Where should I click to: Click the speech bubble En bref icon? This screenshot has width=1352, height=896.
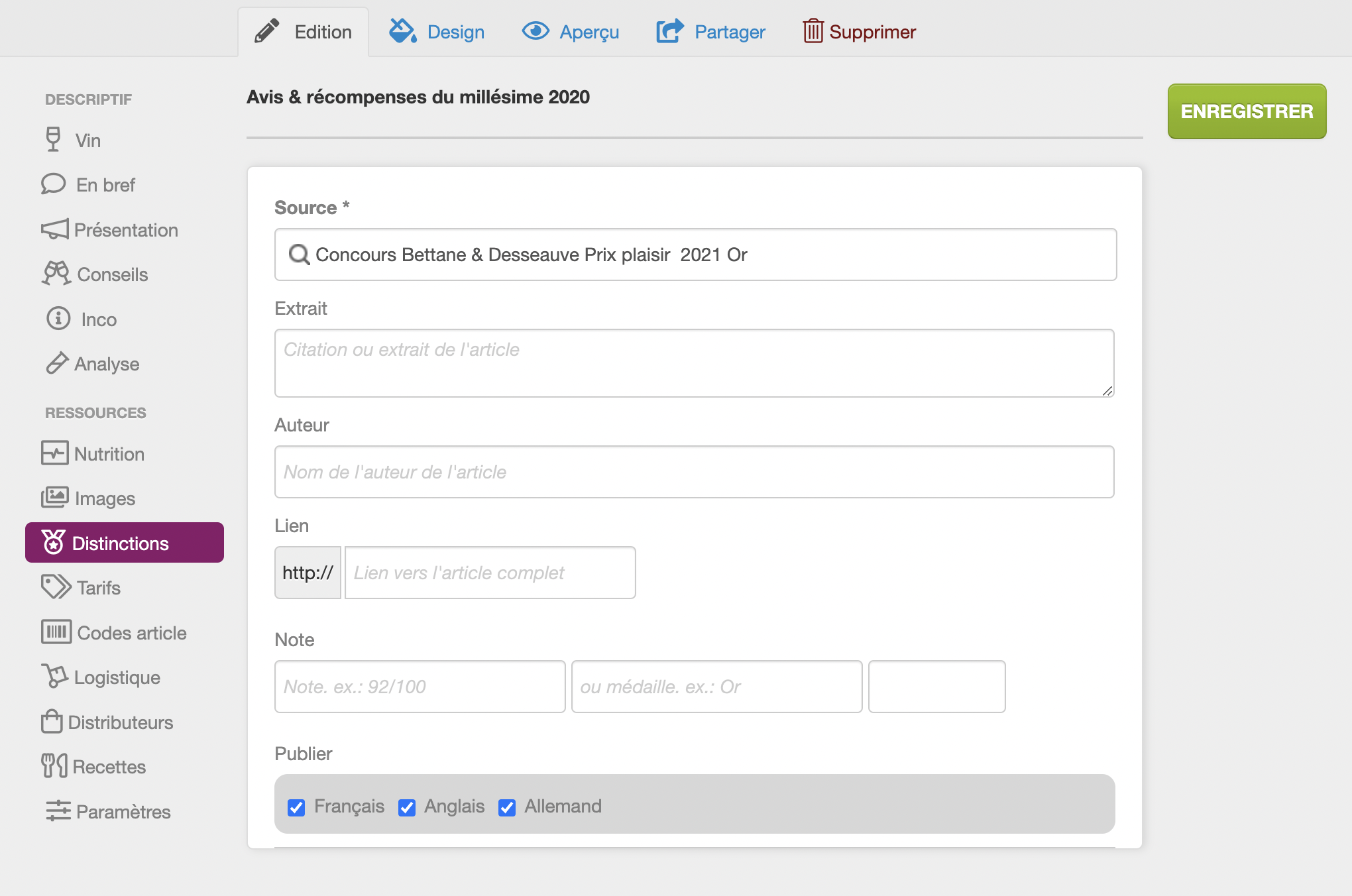[53, 184]
